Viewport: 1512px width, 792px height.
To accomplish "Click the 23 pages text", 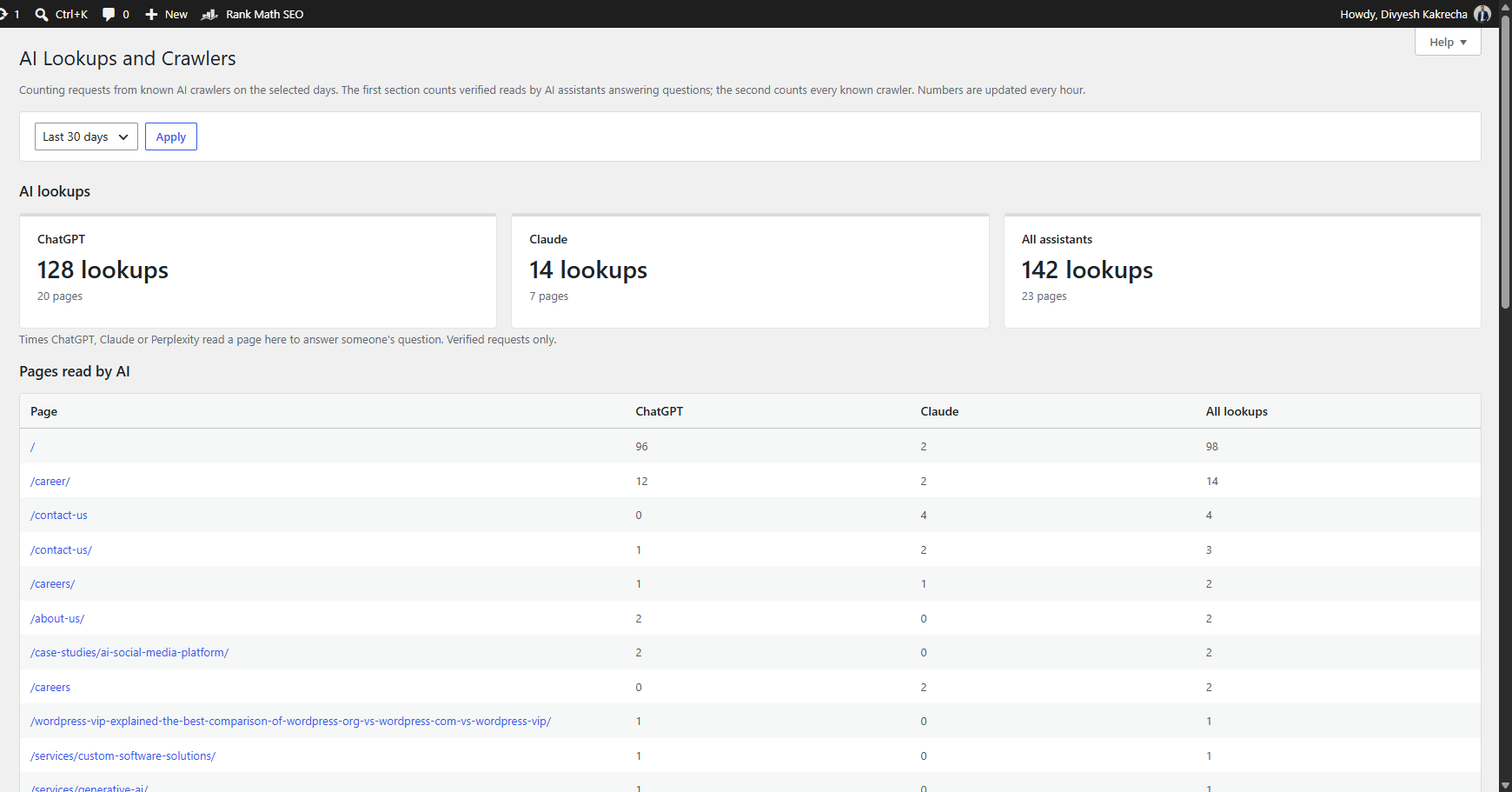I will pyautogui.click(x=1044, y=296).
